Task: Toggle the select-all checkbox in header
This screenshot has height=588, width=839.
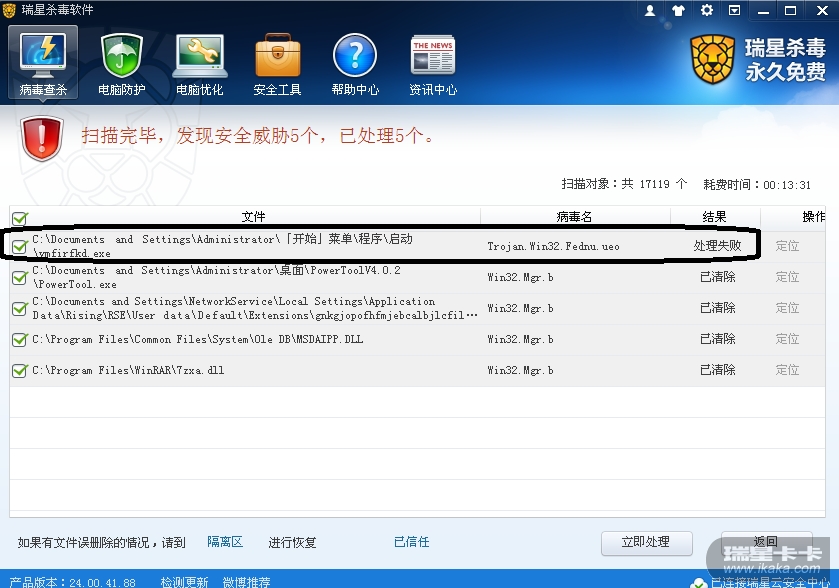Action: click(20, 218)
